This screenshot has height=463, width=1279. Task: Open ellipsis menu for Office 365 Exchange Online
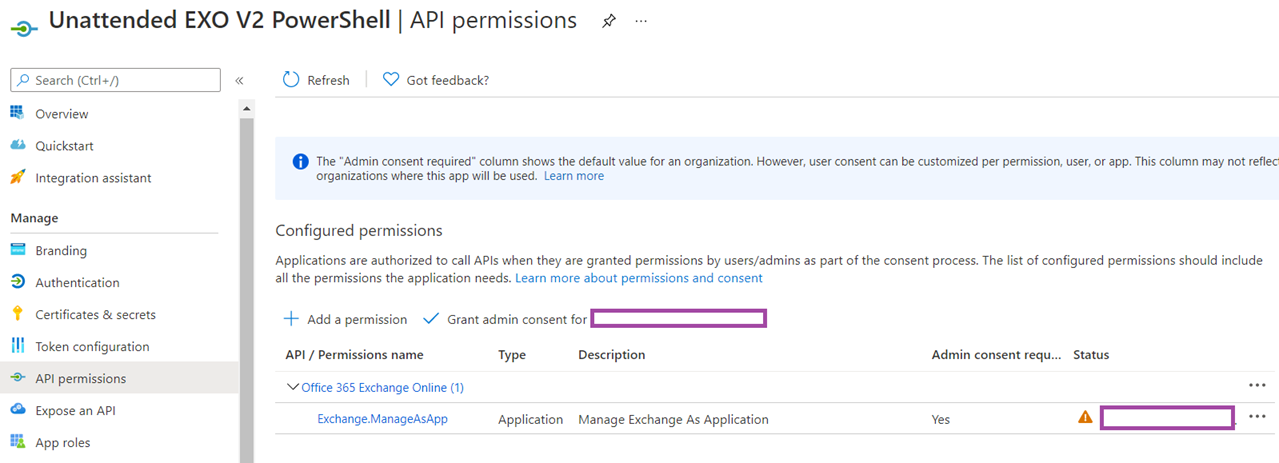(x=1257, y=385)
